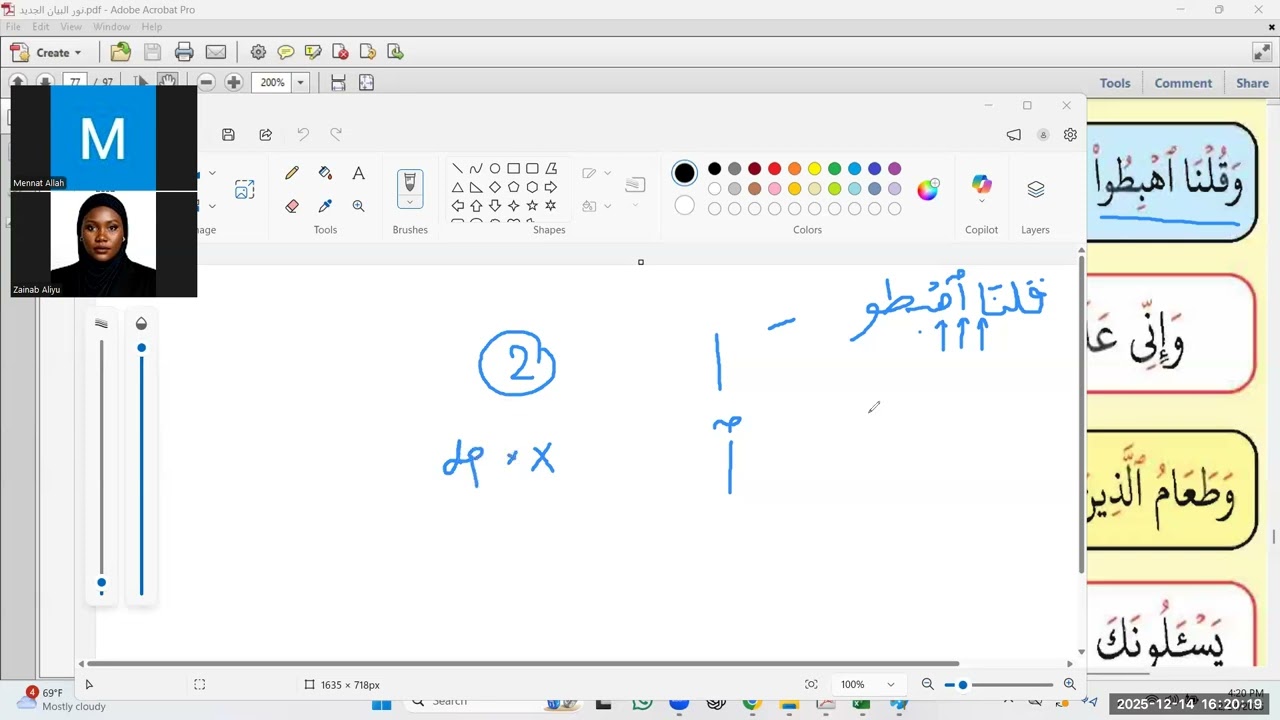Open the File menu in Acrobat
Screen dimensions: 1280x720
tap(13, 27)
